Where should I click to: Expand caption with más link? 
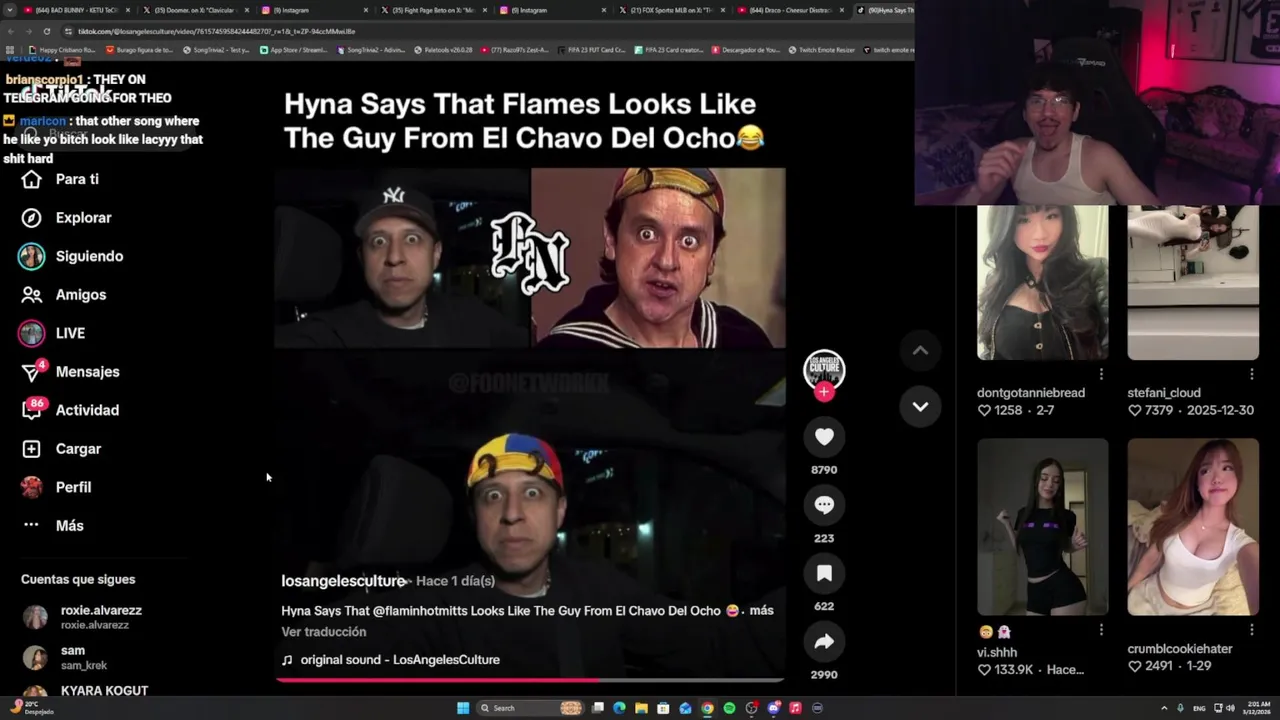coord(761,610)
